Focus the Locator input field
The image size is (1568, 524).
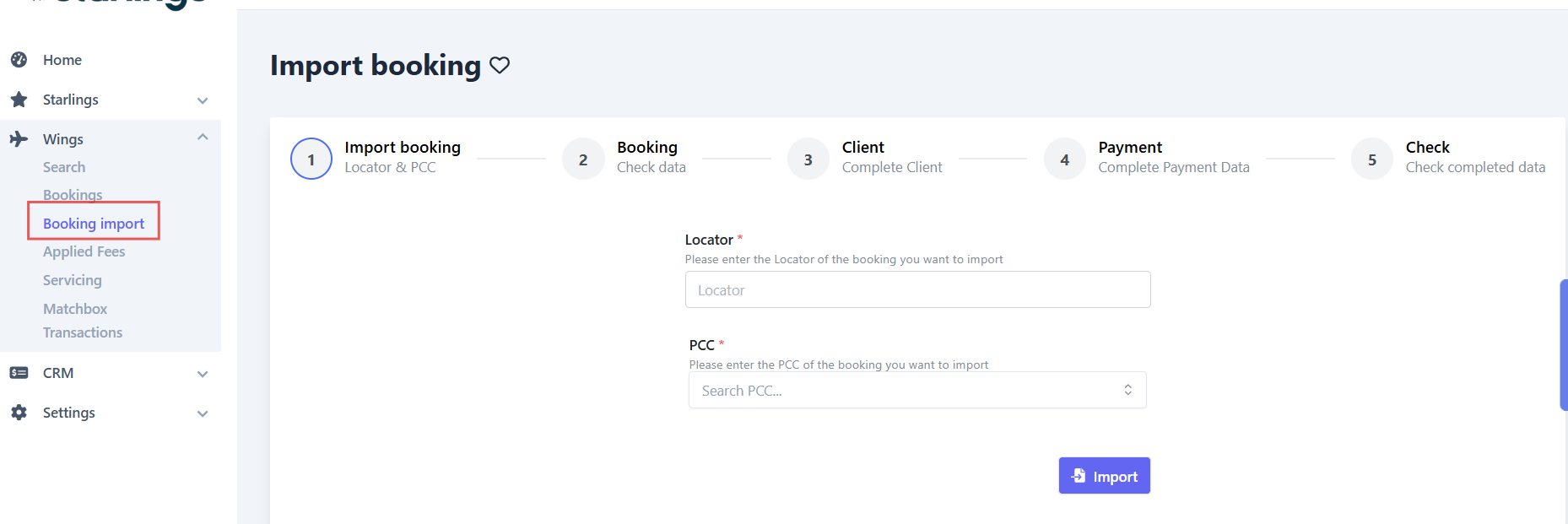pyautogui.click(x=917, y=290)
